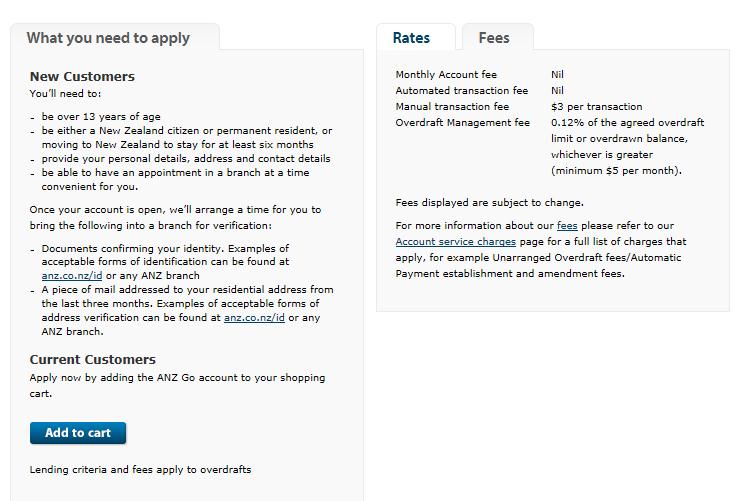Image resolution: width=737 pixels, height=501 pixels.
Task: Click the Overdraft Management fee label
Action: [x=462, y=123]
